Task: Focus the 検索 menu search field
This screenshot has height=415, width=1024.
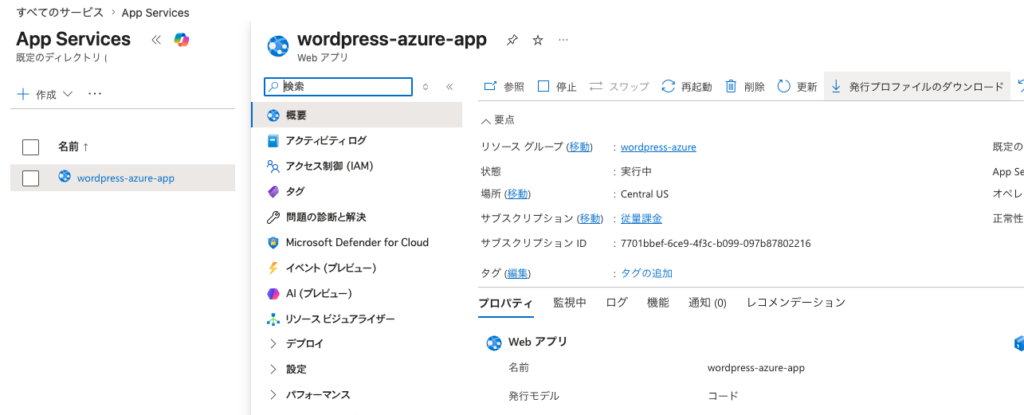Action: click(x=338, y=87)
